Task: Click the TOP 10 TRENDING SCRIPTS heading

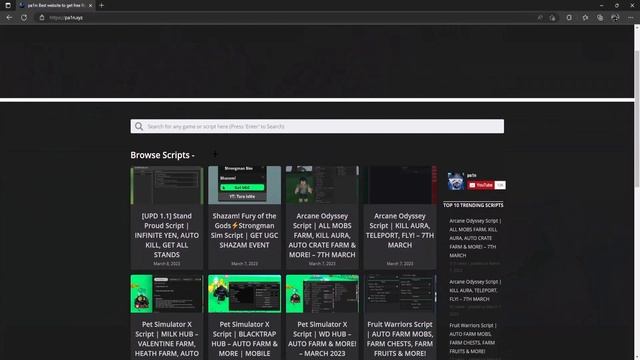Action: [473, 205]
